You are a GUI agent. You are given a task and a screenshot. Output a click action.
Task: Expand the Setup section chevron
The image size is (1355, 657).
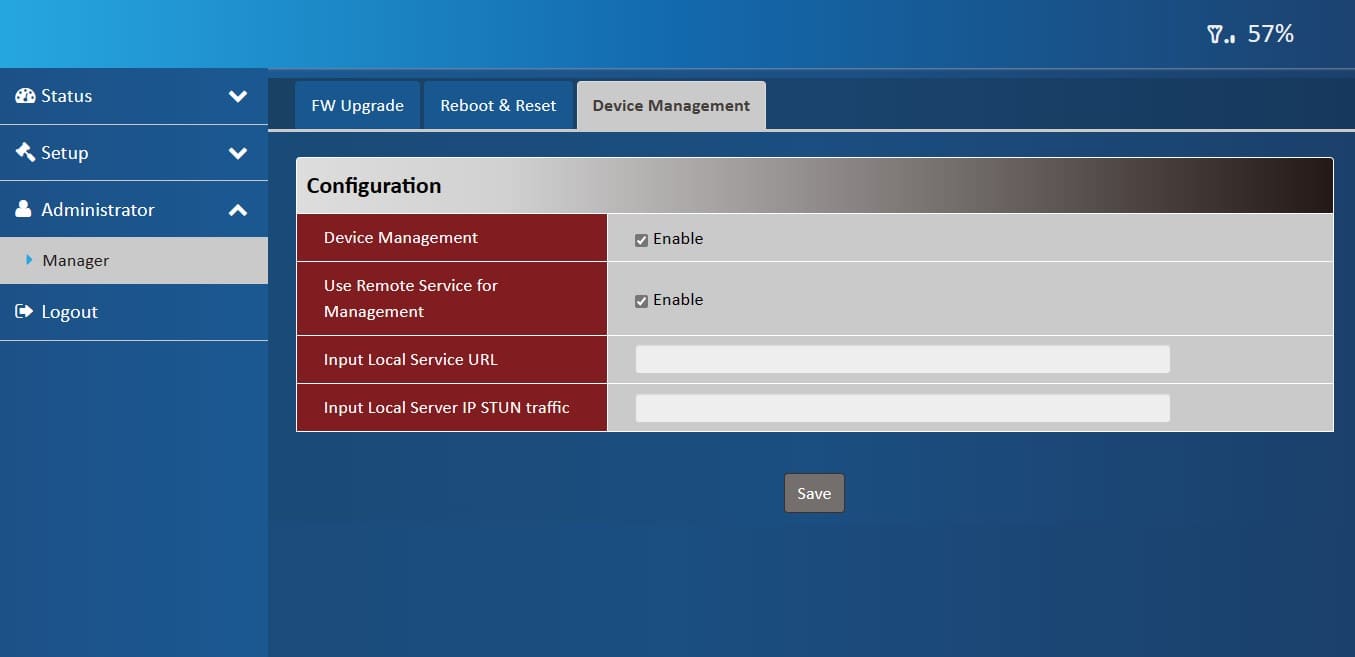click(x=238, y=153)
